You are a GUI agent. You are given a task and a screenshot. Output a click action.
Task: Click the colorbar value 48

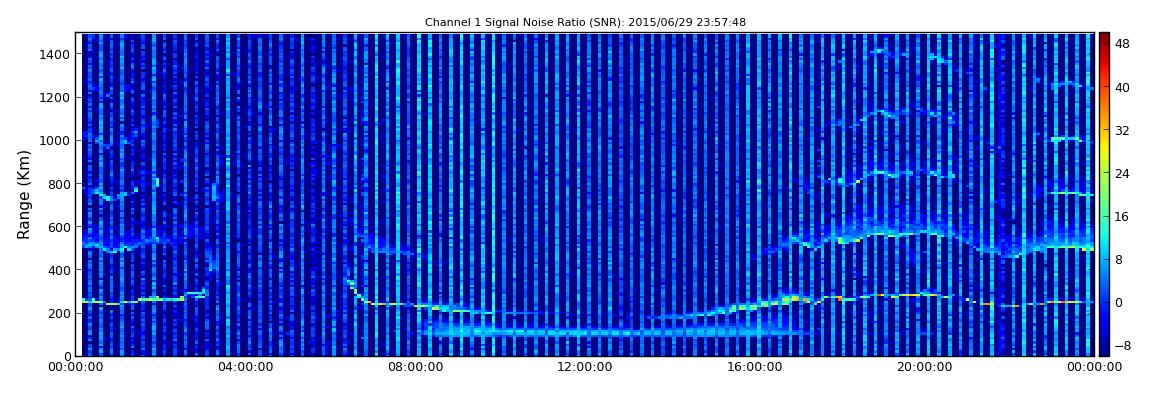point(1122,44)
